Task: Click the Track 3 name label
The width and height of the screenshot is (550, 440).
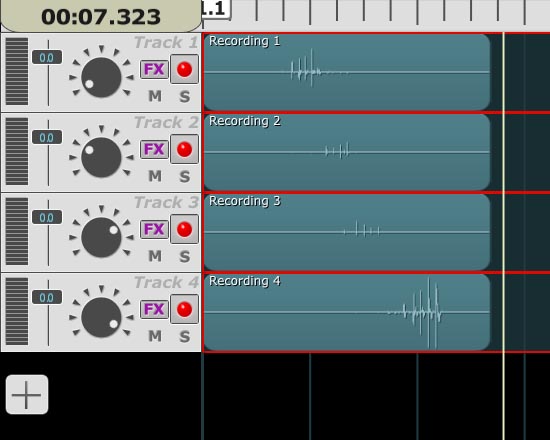Action: coord(166,202)
